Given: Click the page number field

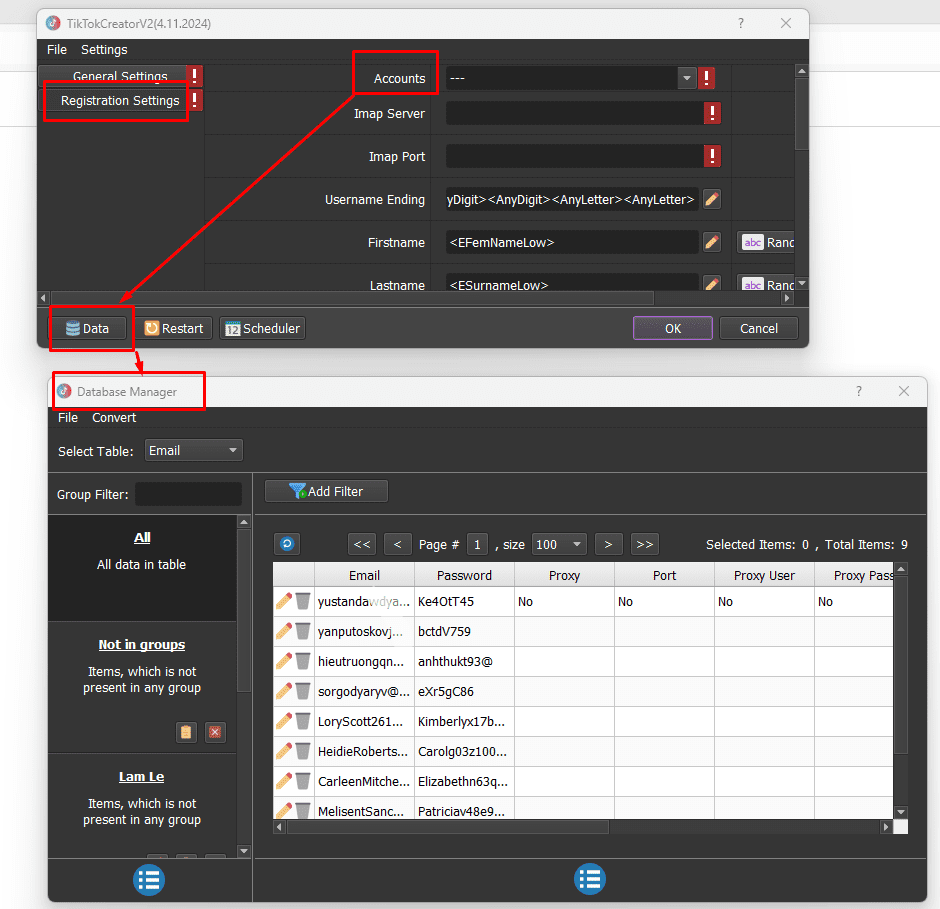Looking at the screenshot, I should [x=477, y=544].
